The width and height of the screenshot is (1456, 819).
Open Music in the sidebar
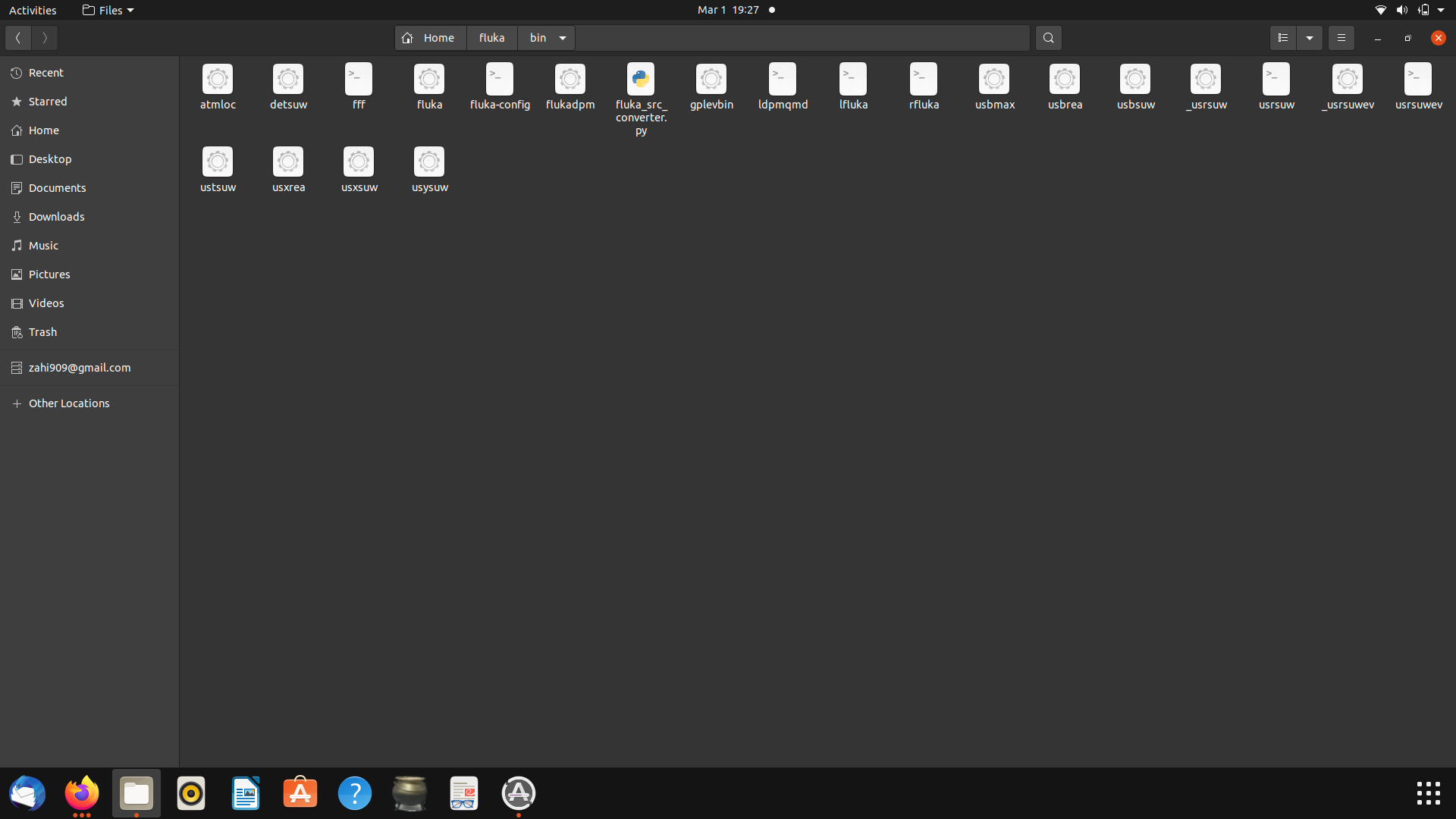pos(89,246)
